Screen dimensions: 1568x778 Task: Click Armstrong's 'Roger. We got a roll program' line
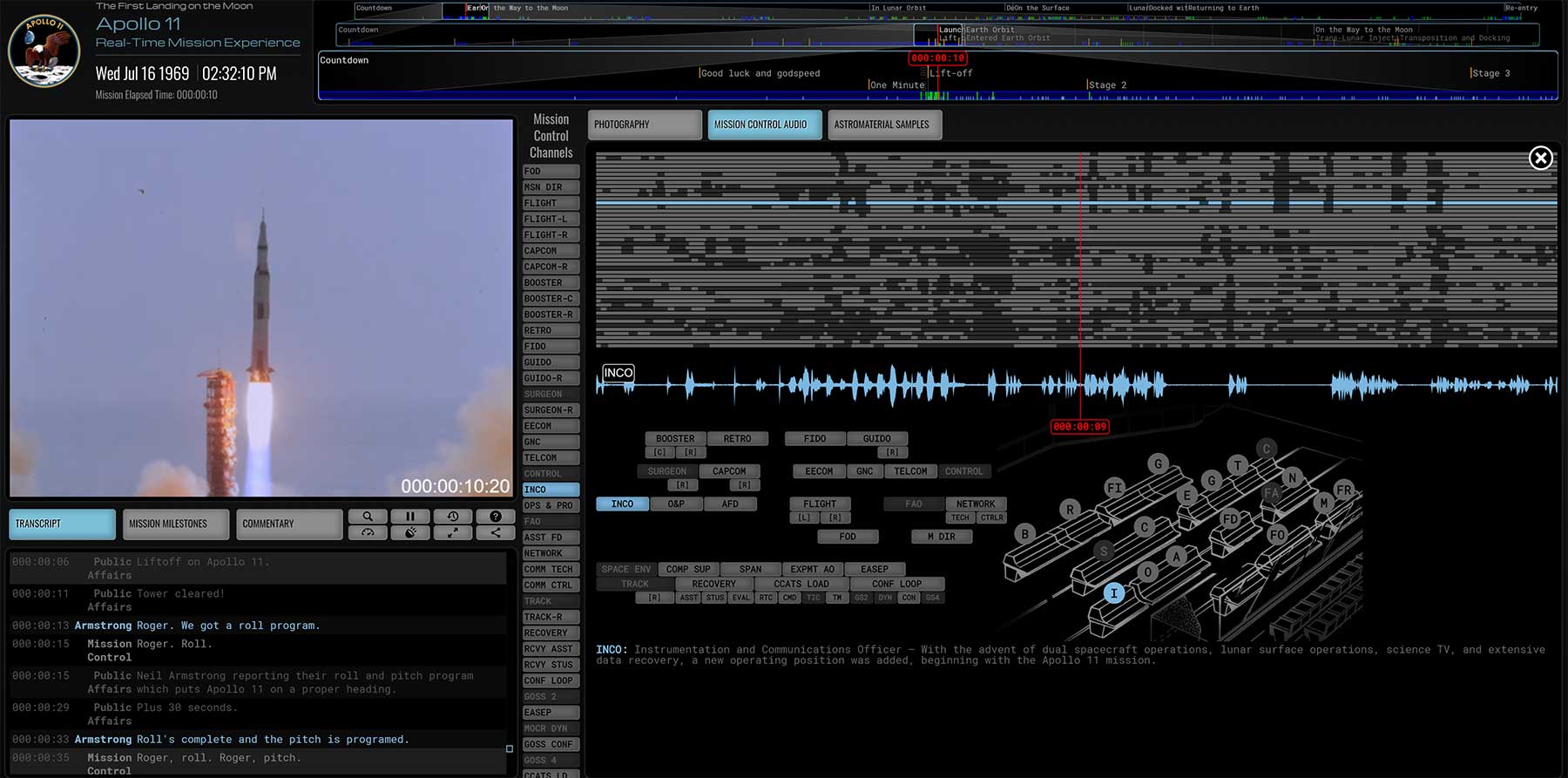[228, 626]
